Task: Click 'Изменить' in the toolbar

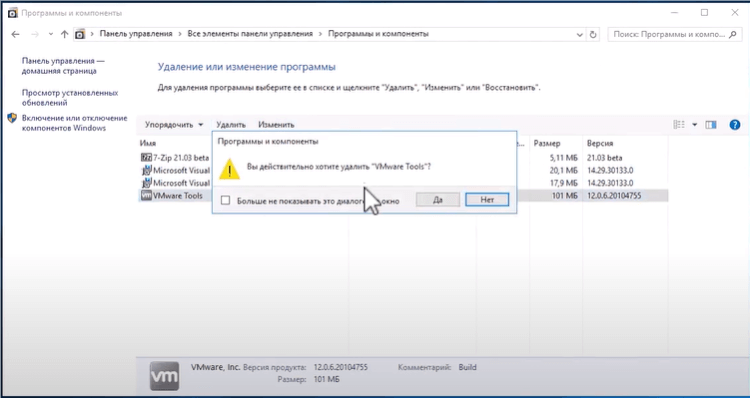Action: pyautogui.click(x=276, y=124)
